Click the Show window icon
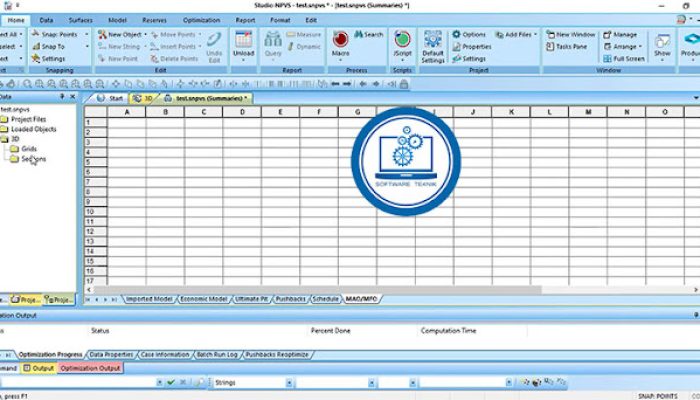700x400 pixels. (662, 41)
